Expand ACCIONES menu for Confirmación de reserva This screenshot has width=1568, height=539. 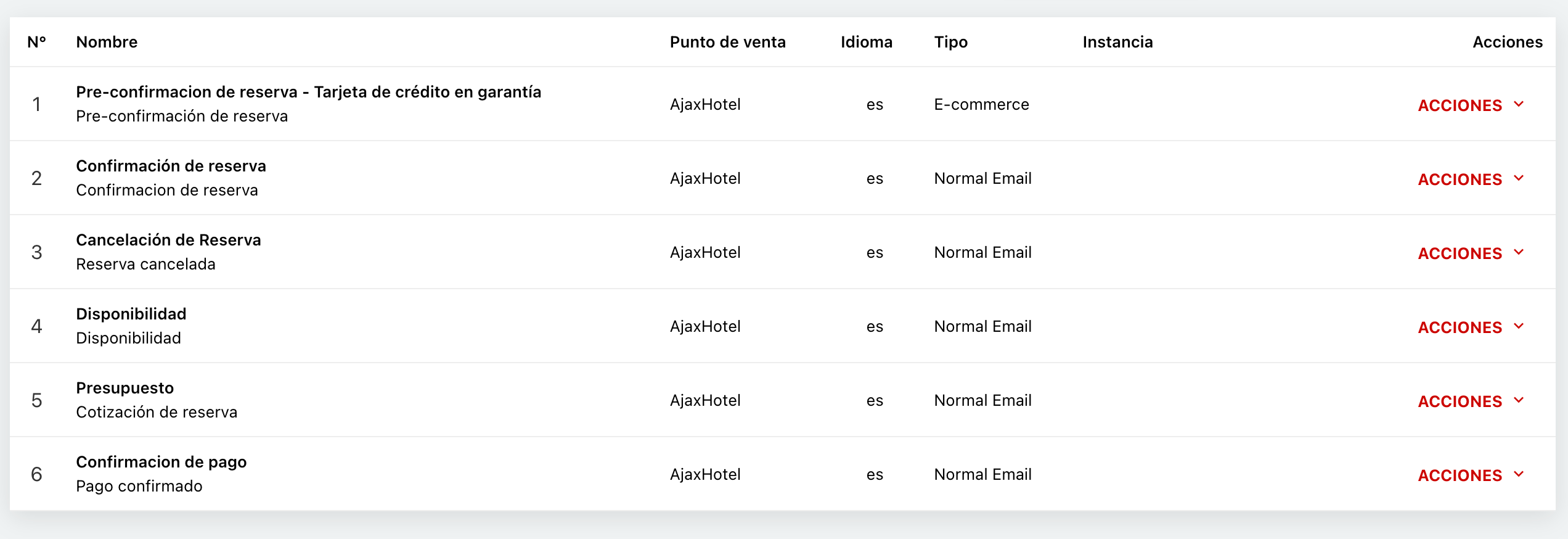[1470, 179]
